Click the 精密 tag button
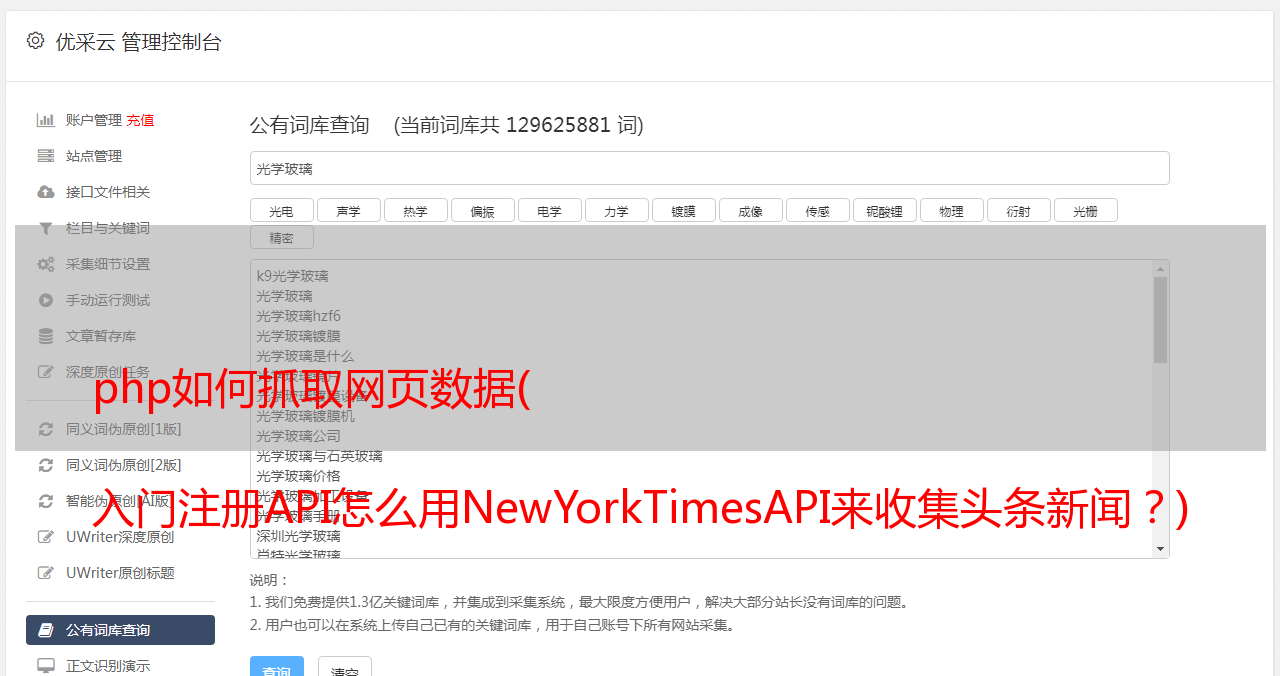Viewport: 1280px width, 676px height. coord(281,238)
